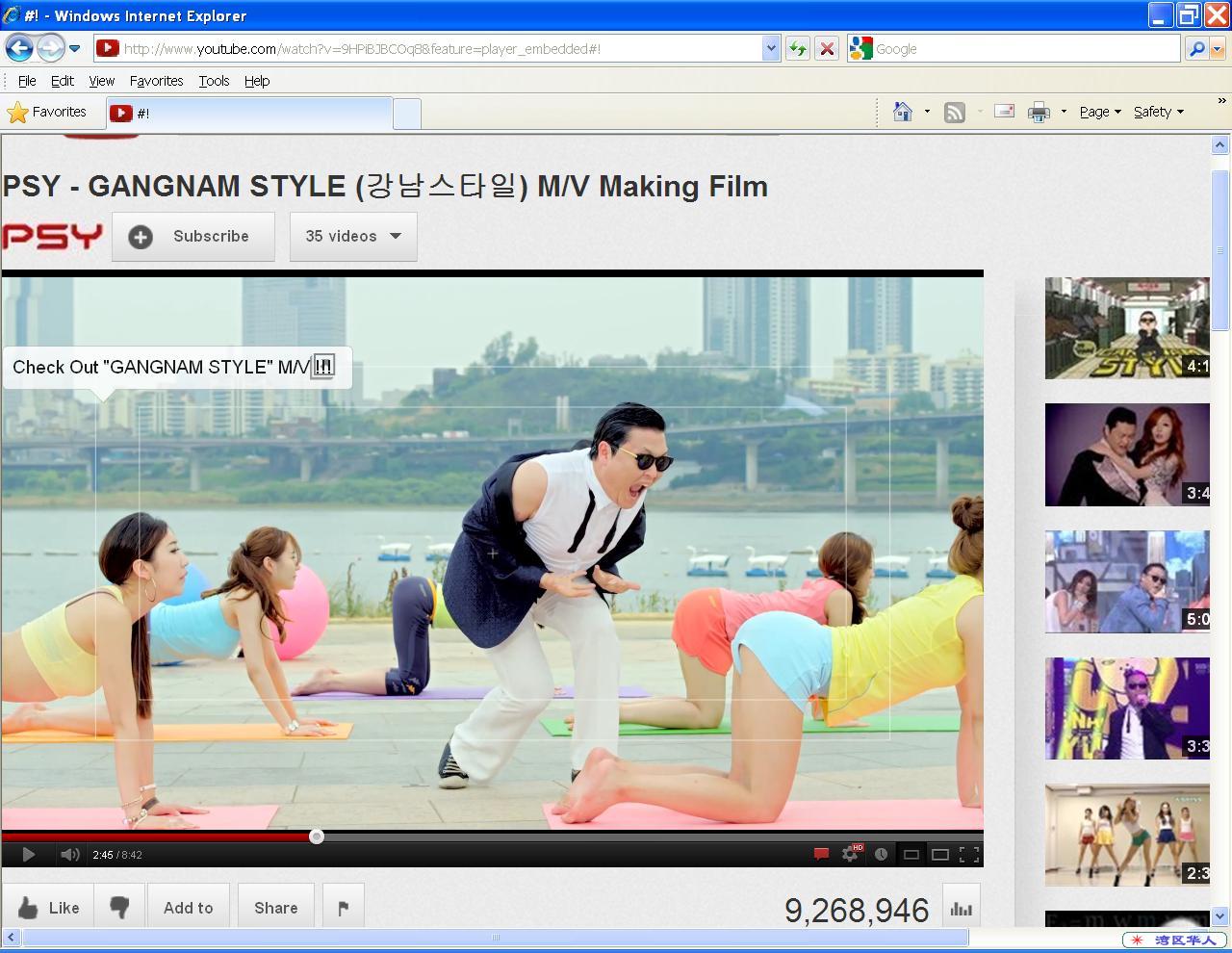Expand the Home button dropdown arrow
The height and width of the screenshot is (953, 1232).
click(x=927, y=112)
